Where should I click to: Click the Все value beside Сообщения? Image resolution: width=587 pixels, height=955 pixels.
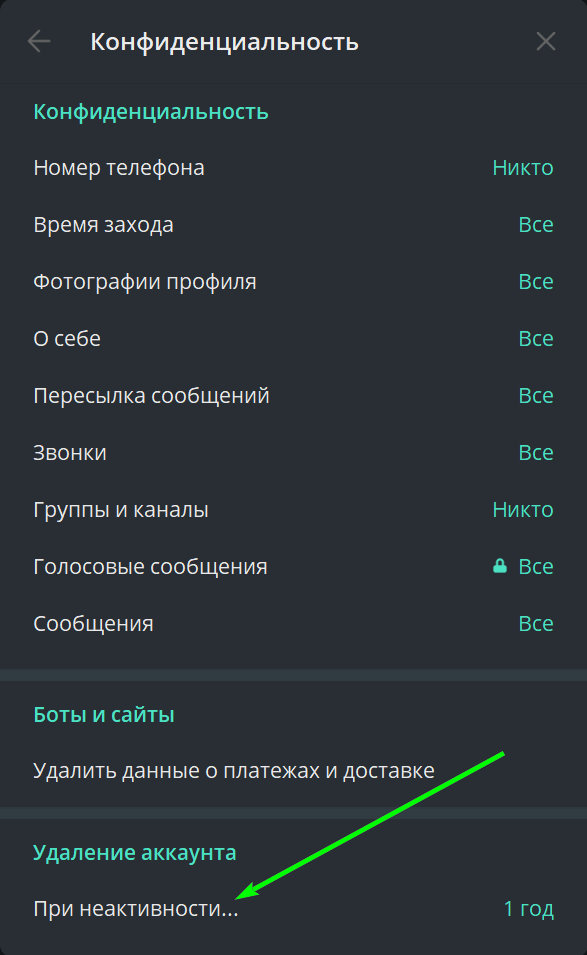[x=536, y=624]
